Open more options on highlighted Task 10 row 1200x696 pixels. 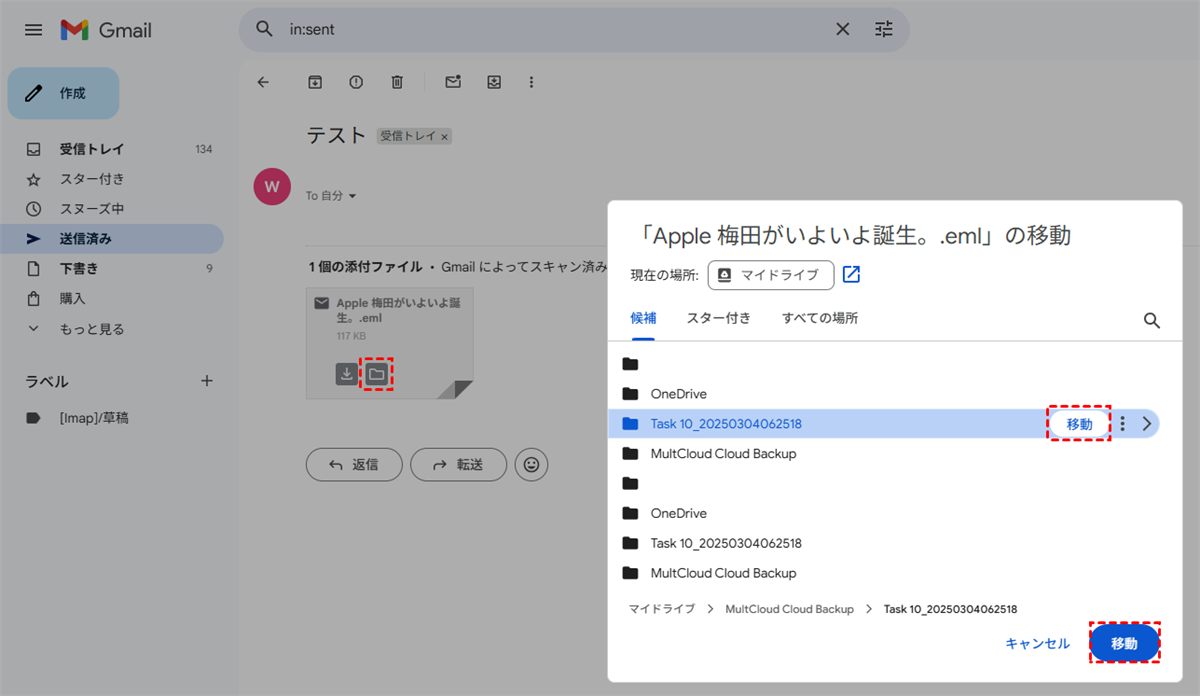coord(1123,424)
